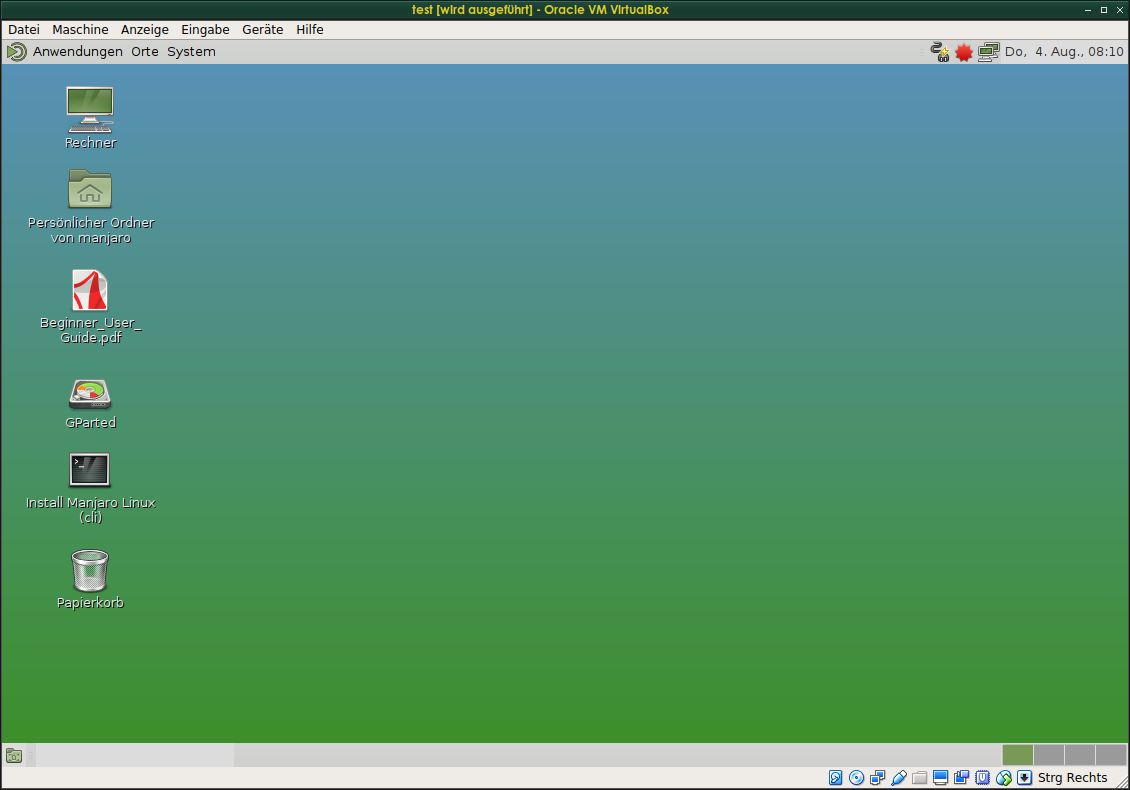Expand the Orte places menu

145,52
